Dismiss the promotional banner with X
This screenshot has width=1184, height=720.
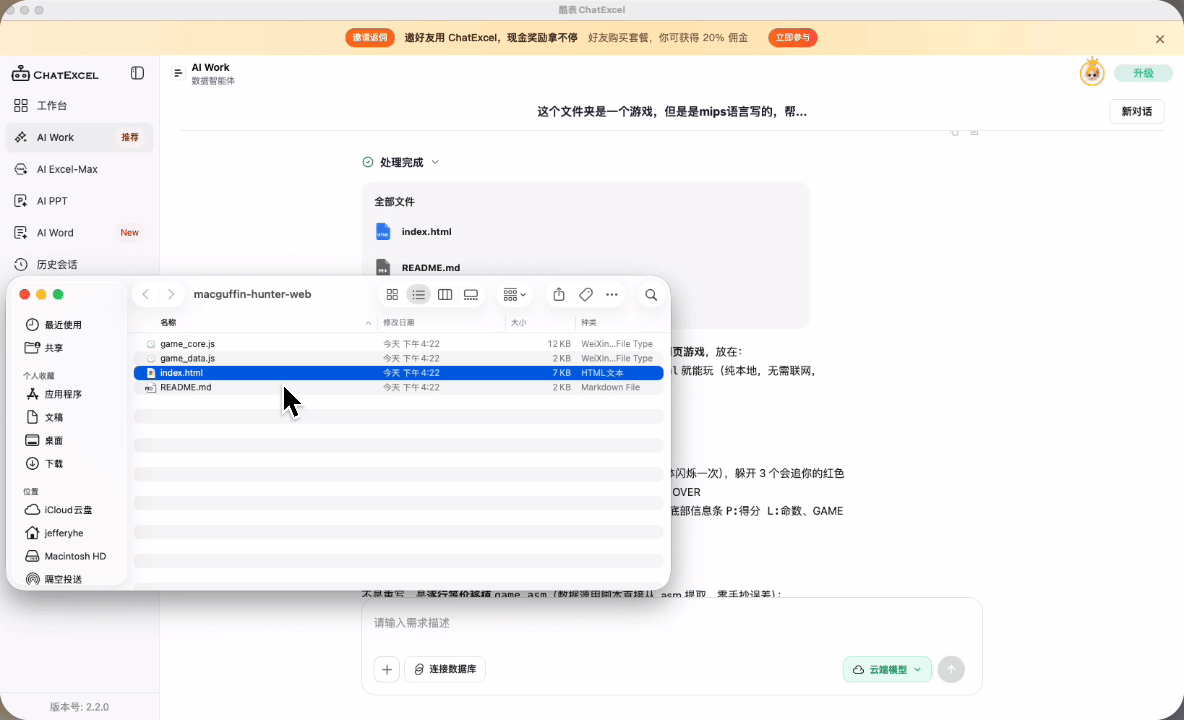1160,39
